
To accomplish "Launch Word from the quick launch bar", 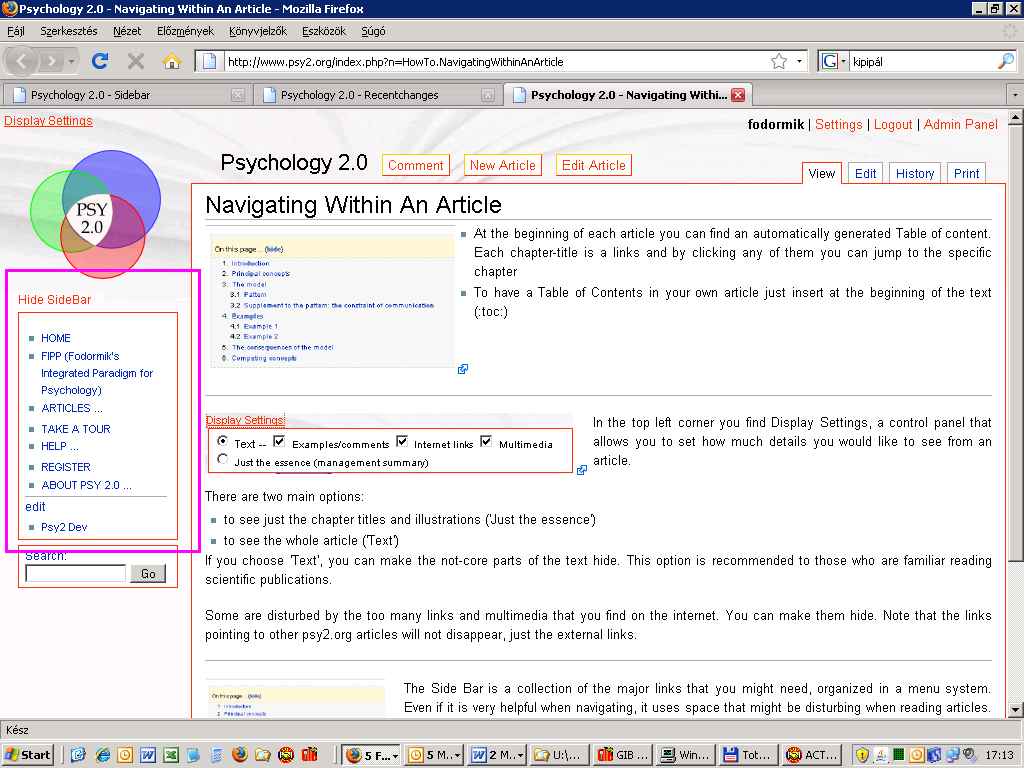I will [x=148, y=755].
